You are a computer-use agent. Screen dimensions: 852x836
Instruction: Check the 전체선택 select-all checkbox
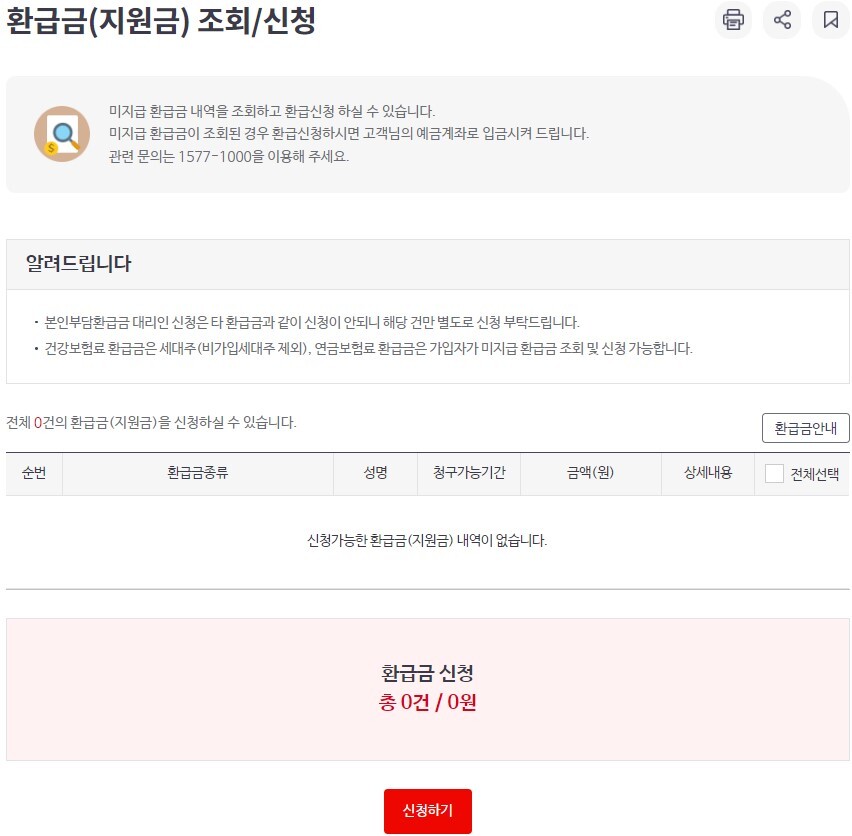(x=774, y=473)
